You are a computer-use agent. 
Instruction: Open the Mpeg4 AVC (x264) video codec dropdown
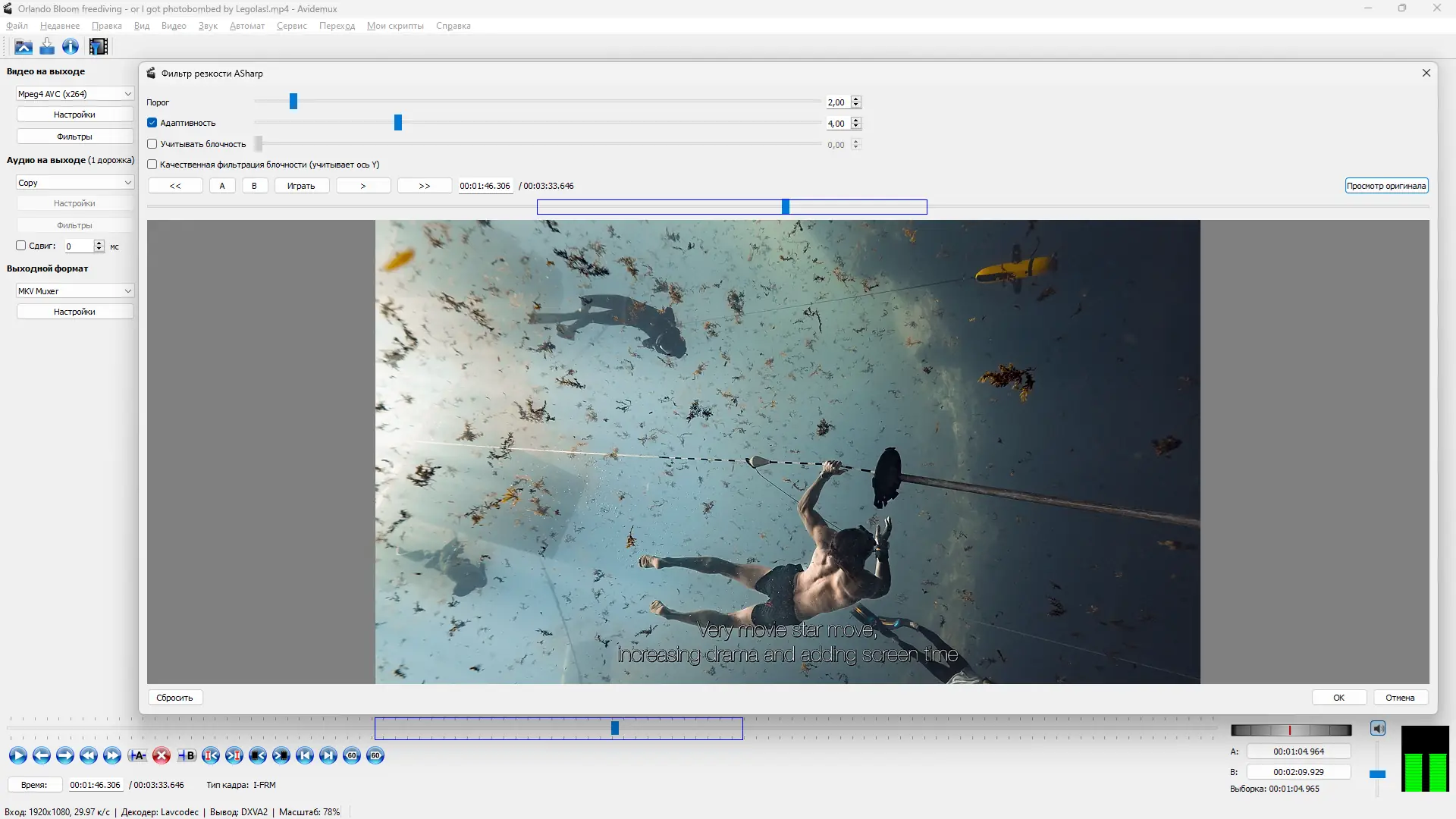click(74, 94)
